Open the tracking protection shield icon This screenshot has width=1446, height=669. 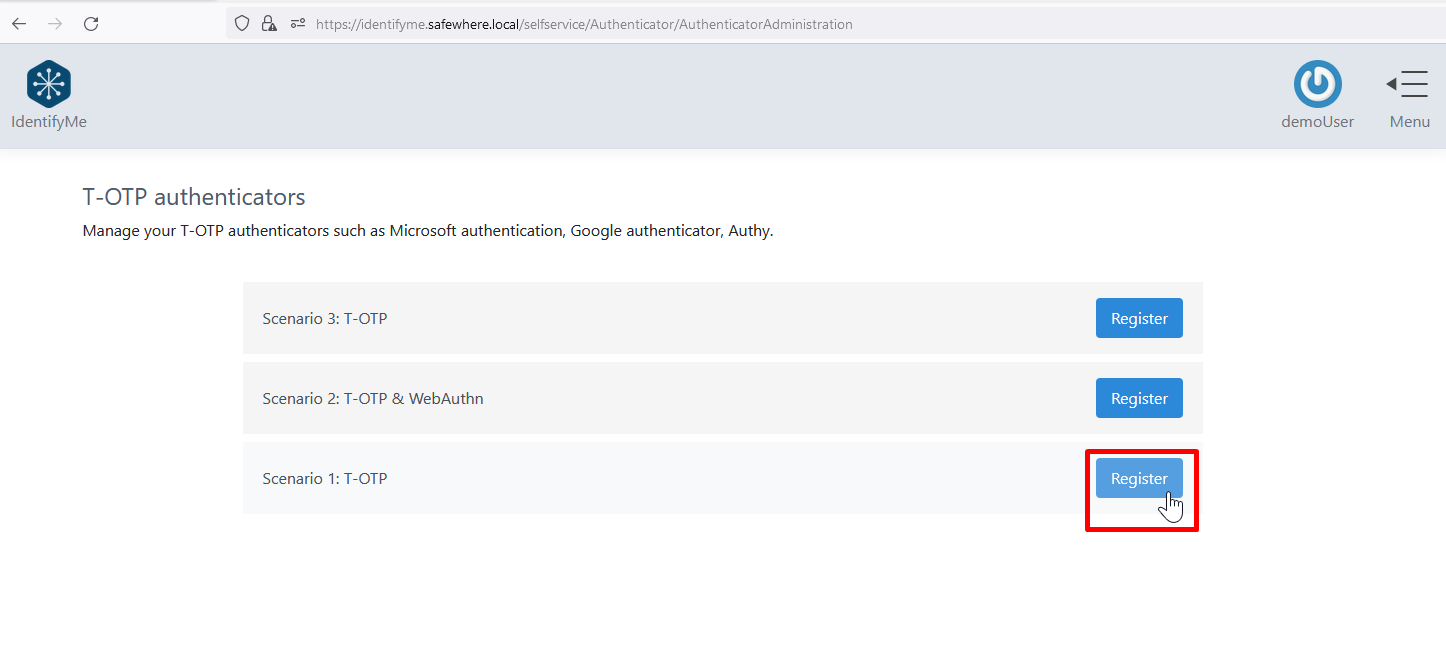241,24
